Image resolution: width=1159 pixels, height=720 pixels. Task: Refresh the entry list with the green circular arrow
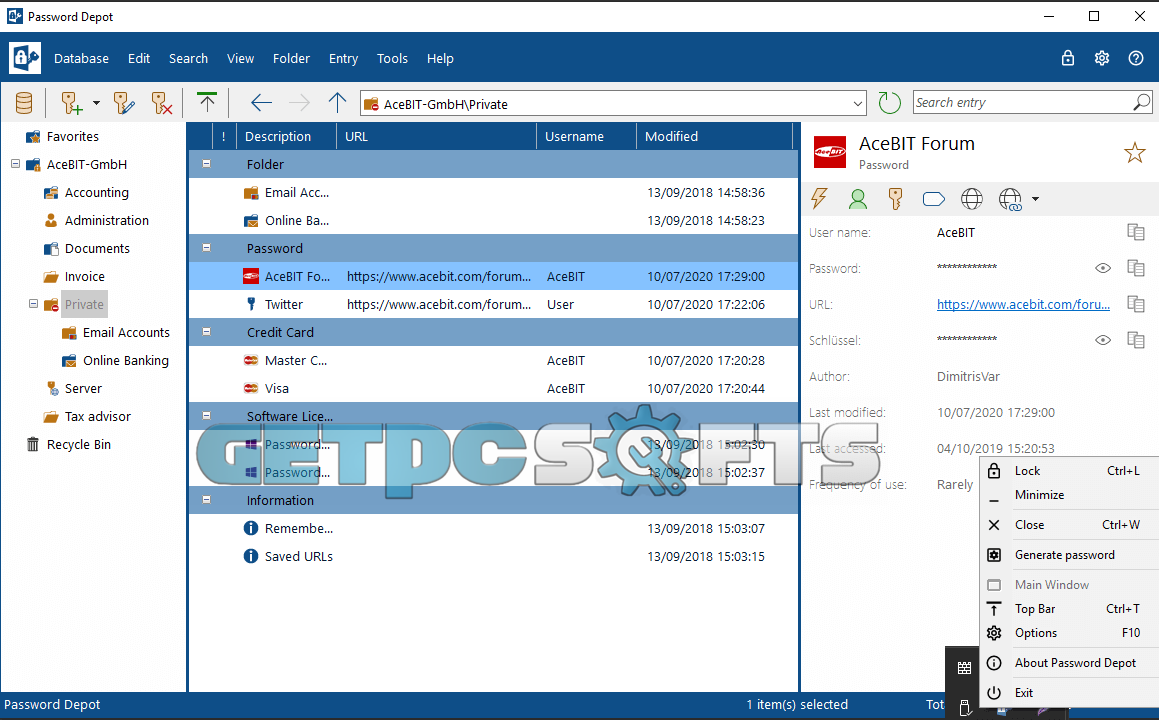tap(889, 103)
